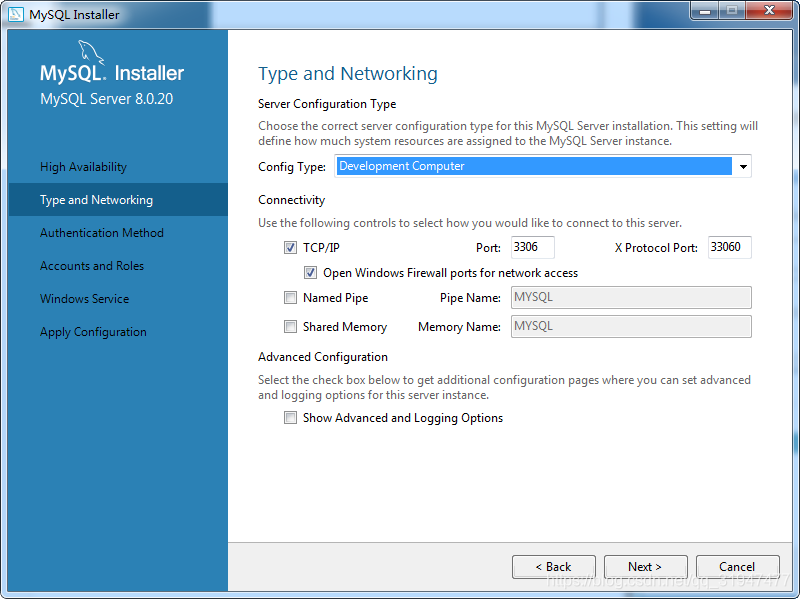800x599 pixels.
Task: Click the Memory Name field
Action: coord(631,327)
